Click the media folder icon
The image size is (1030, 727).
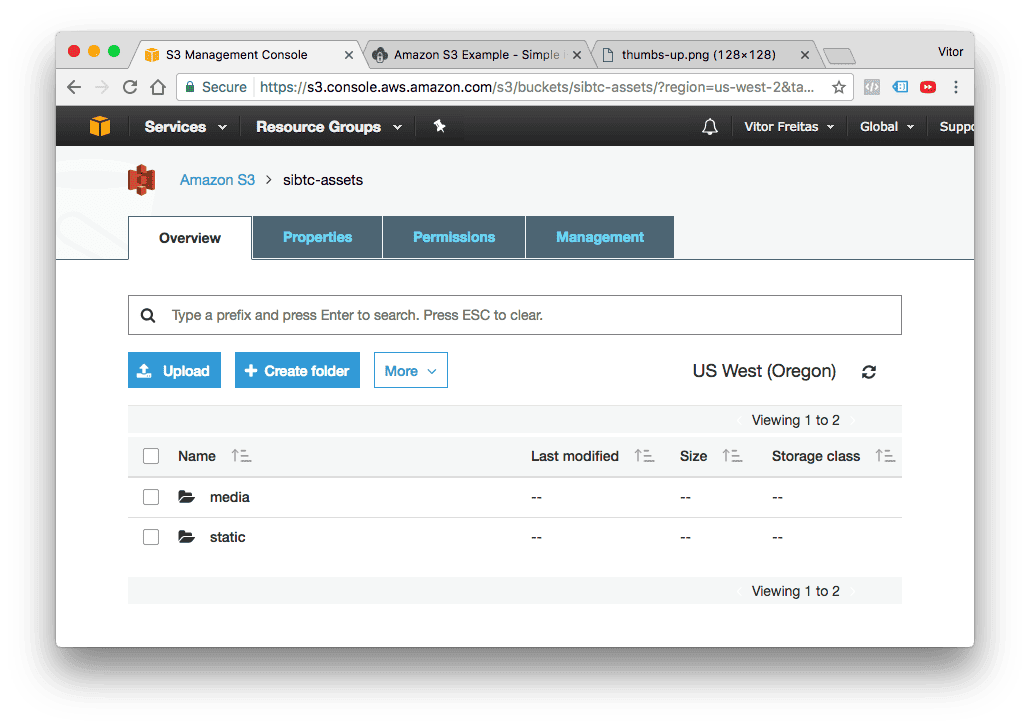click(187, 496)
